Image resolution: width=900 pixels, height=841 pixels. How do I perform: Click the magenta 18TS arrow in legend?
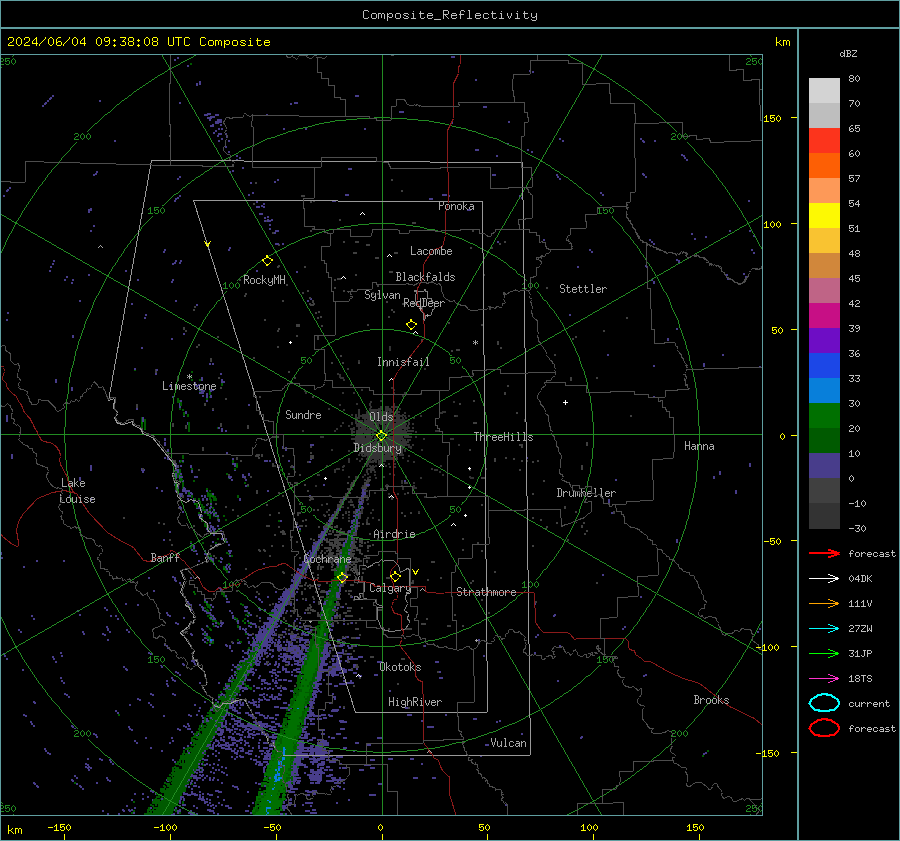(x=824, y=679)
